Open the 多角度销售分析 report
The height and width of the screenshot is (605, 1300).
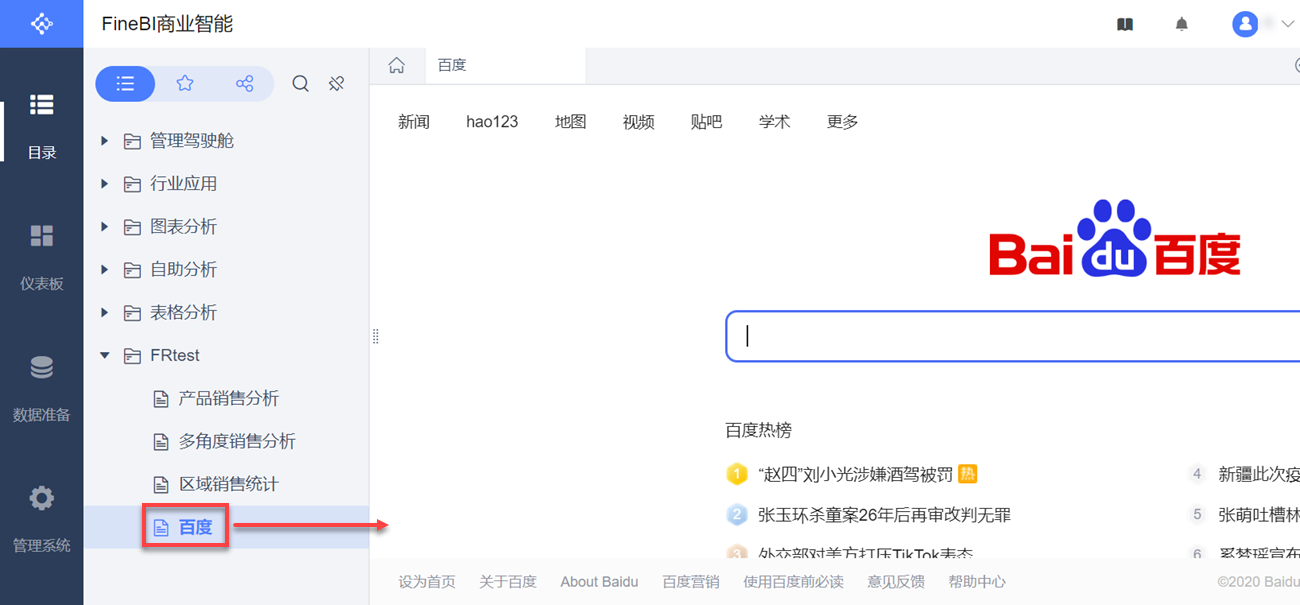coord(237,441)
